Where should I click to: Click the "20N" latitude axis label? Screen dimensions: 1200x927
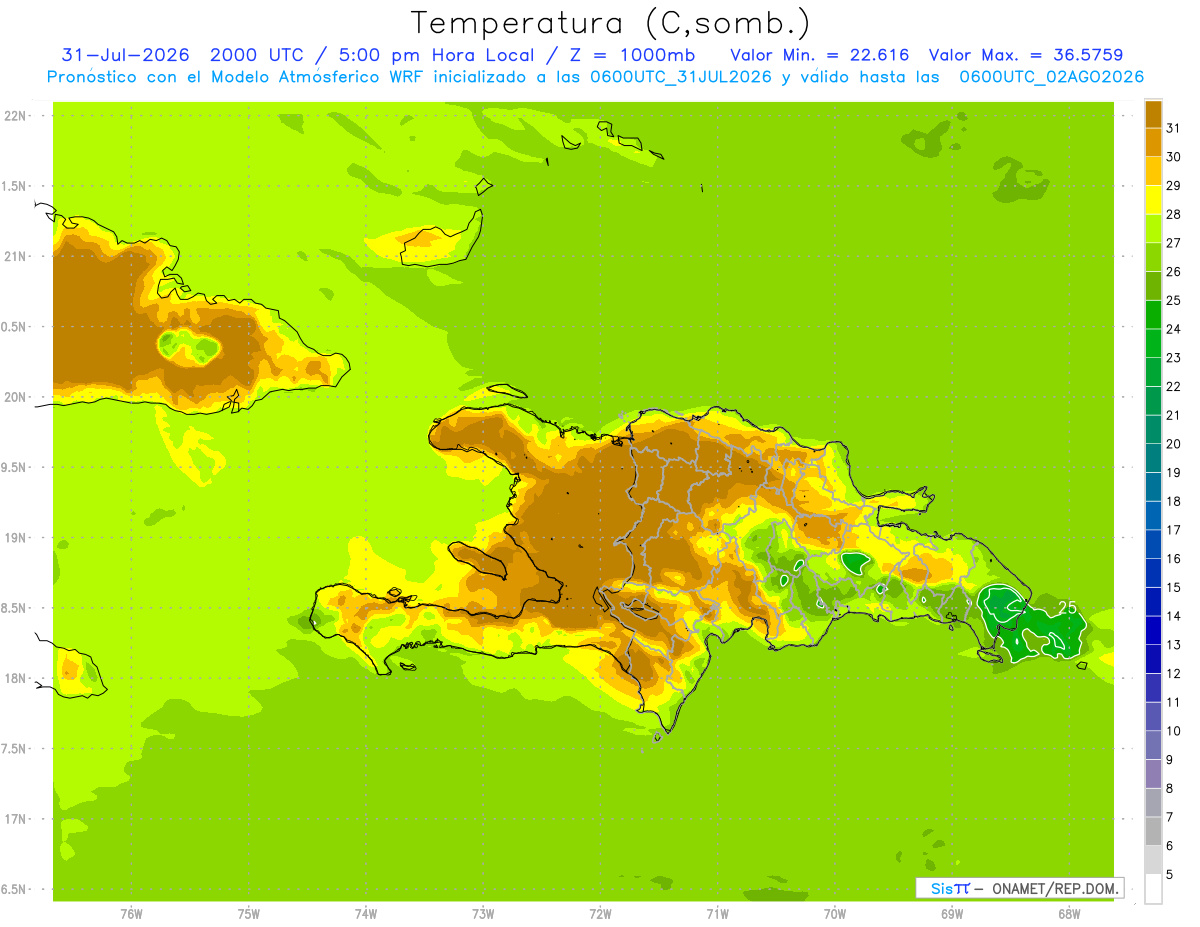15,397
